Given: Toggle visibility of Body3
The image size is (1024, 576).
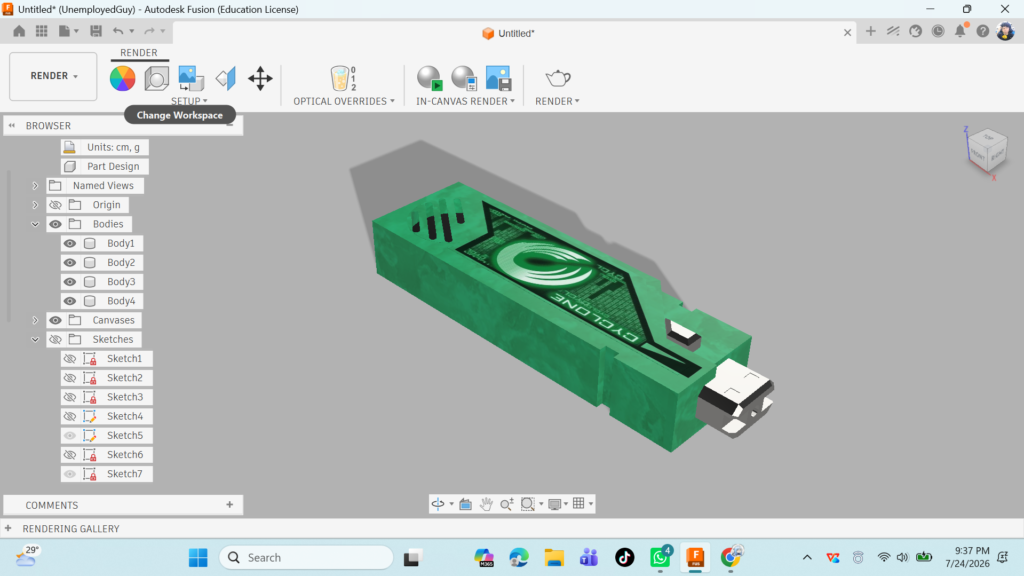Looking at the screenshot, I should pos(70,282).
